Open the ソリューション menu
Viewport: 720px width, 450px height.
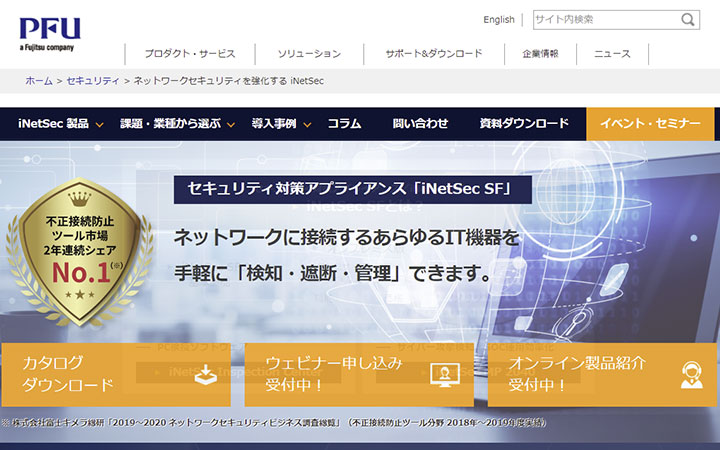pos(309,54)
